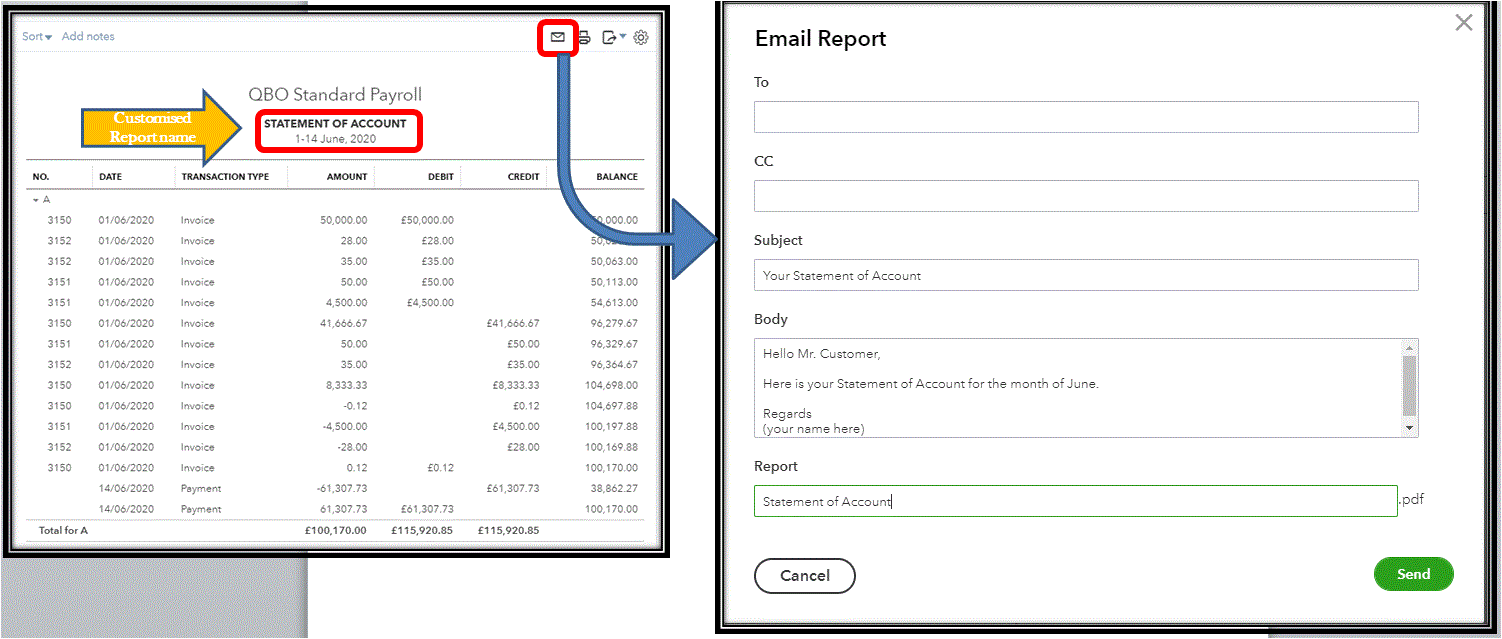Screen dimensions: 1502x639
Task: Click the balance 54,613.00
Action: [614, 303]
